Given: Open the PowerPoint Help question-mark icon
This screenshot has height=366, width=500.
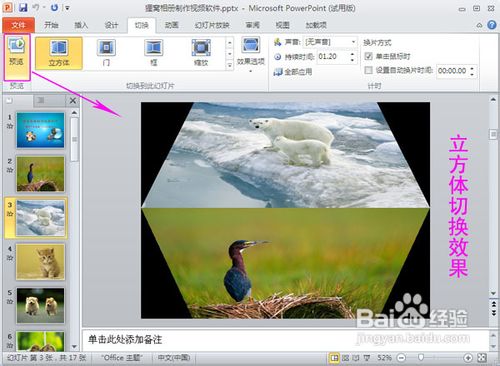Looking at the screenshot, I should 492,25.
